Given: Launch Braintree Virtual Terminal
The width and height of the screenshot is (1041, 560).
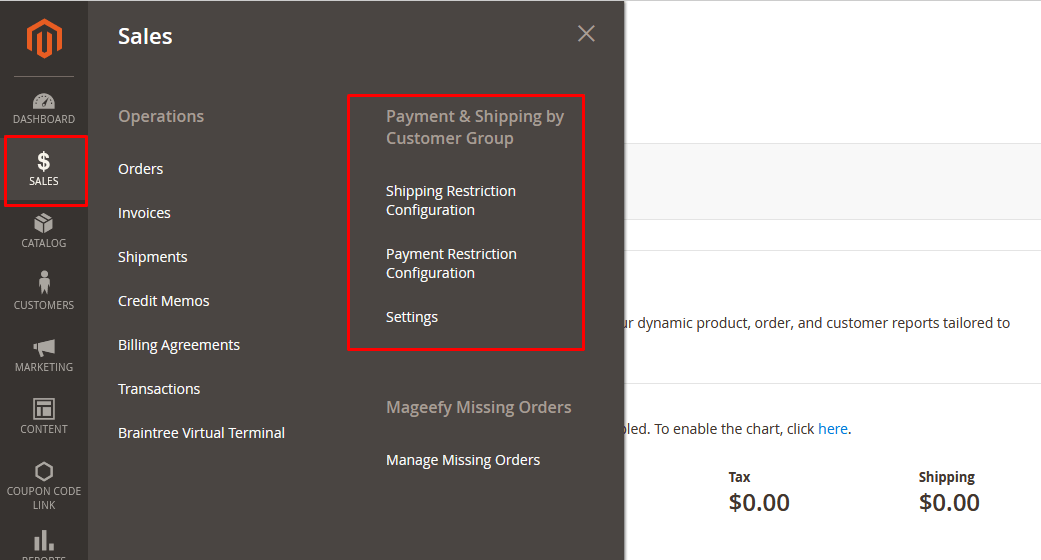Looking at the screenshot, I should point(201,433).
